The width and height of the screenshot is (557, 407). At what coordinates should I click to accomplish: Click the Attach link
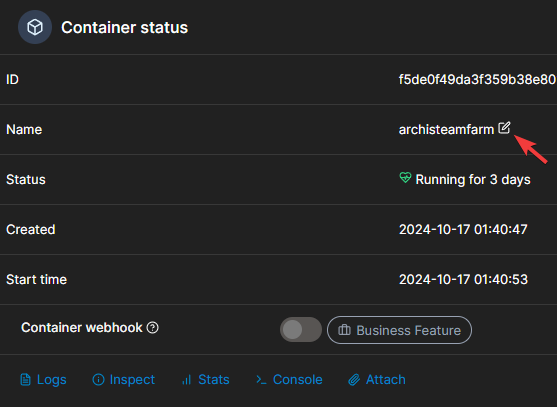(x=377, y=380)
